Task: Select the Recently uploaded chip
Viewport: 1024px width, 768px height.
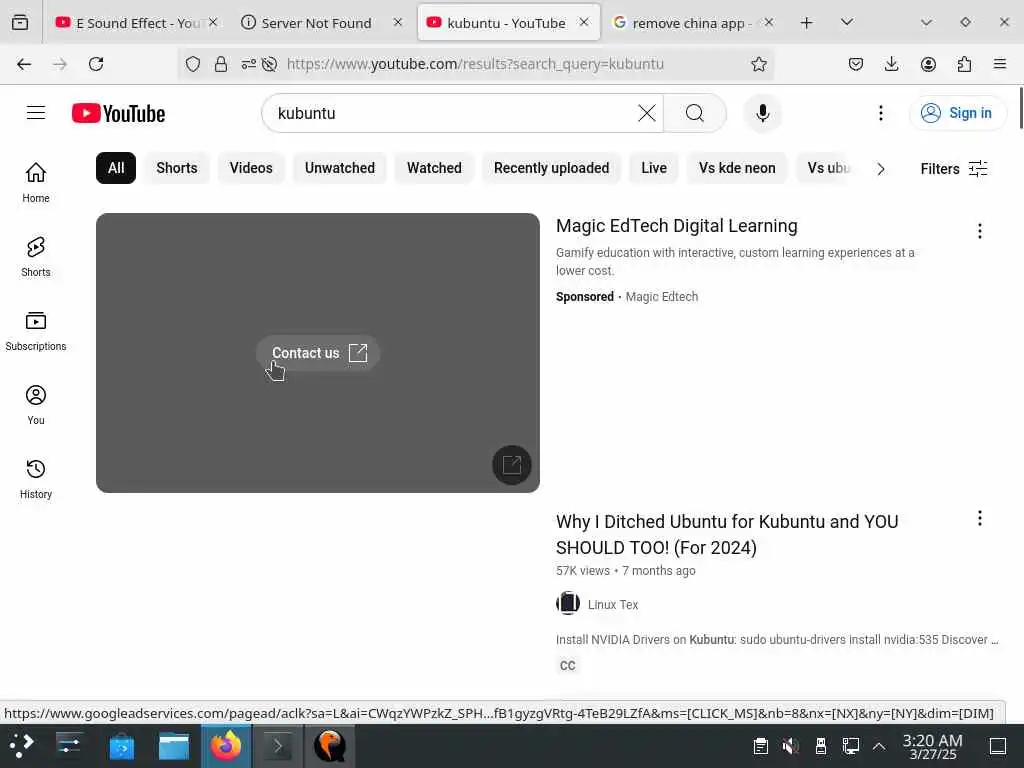Action: coord(551,168)
